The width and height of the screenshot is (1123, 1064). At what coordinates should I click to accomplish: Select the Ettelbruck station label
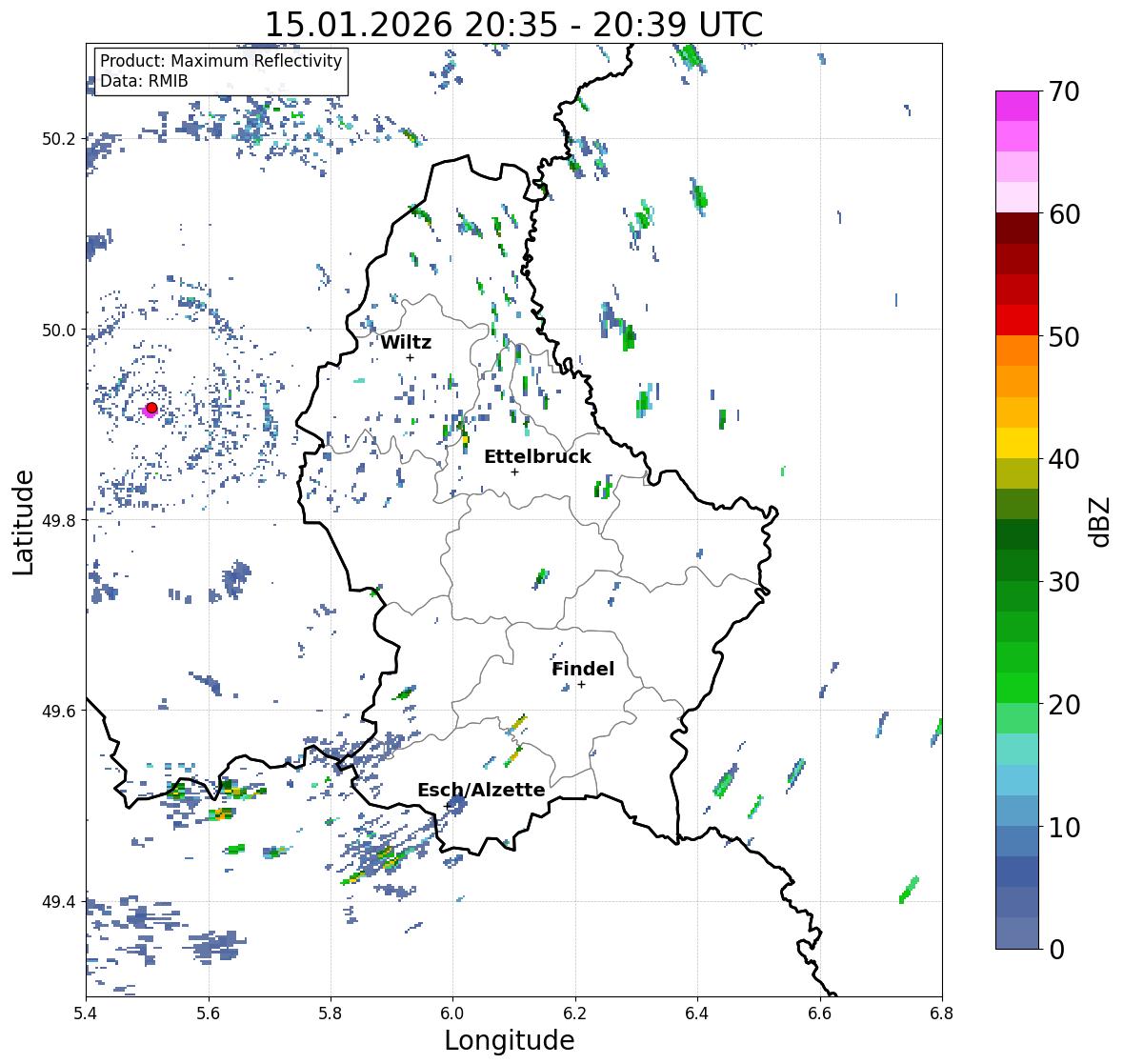click(537, 457)
